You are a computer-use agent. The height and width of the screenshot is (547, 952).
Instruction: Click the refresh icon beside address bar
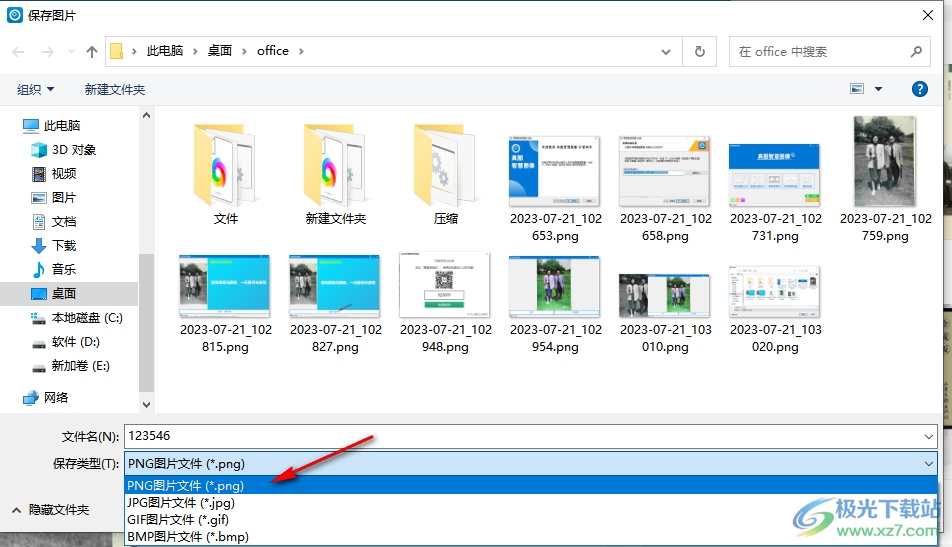tap(699, 51)
